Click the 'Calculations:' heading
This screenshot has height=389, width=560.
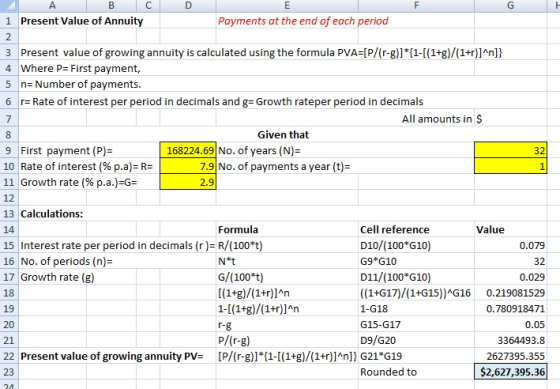point(51,214)
